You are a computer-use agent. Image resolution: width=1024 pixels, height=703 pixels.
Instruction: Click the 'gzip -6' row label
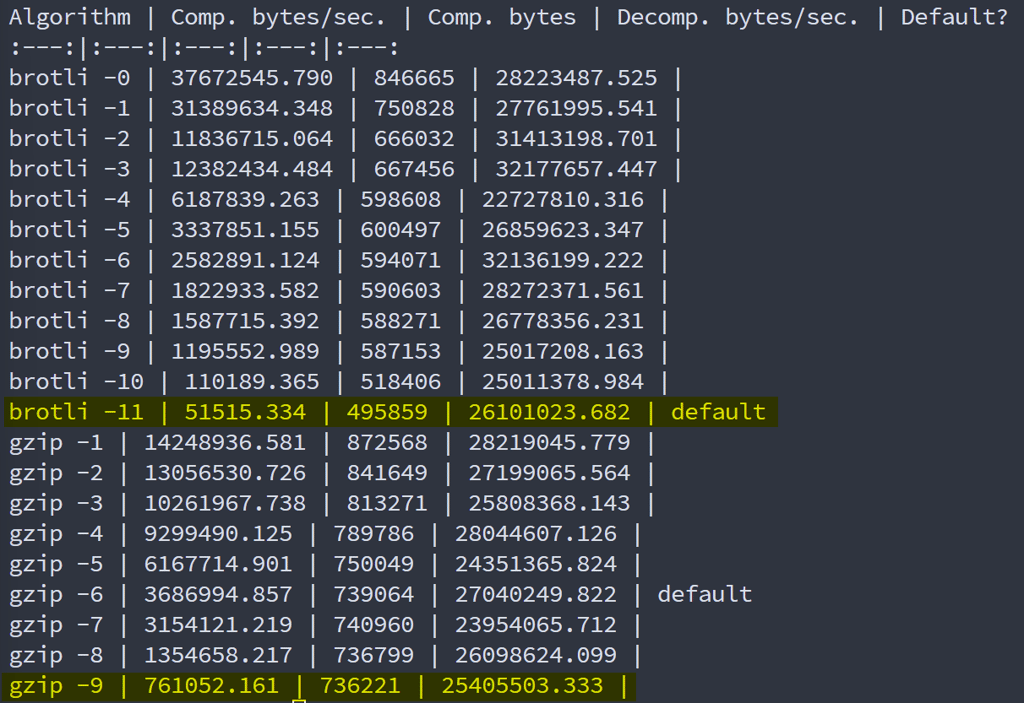click(56, 594)
